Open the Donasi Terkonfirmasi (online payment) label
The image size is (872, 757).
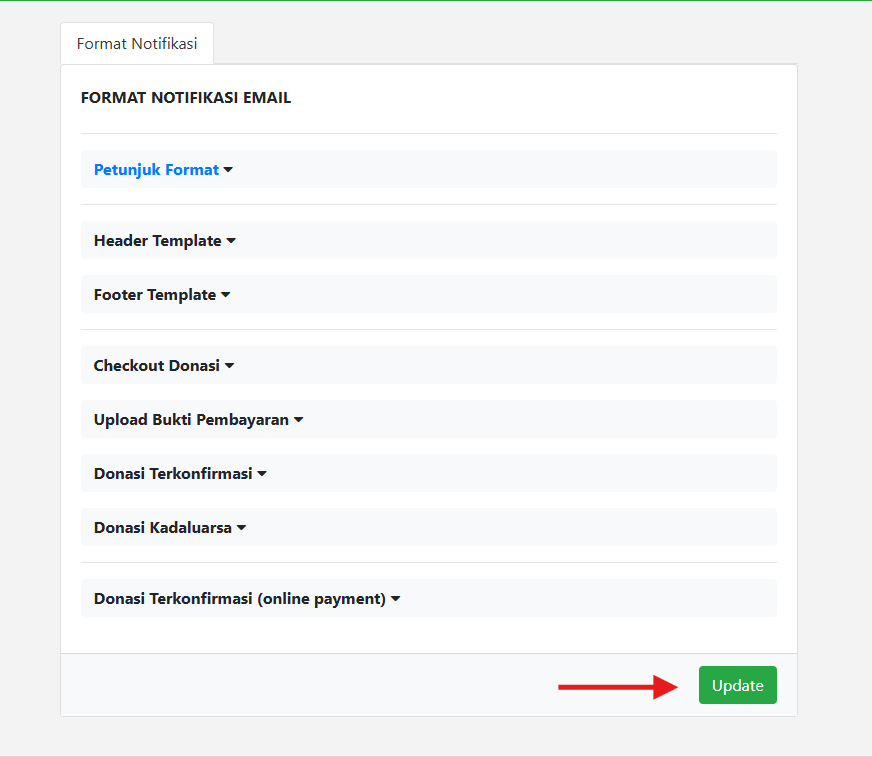[239, 599]
